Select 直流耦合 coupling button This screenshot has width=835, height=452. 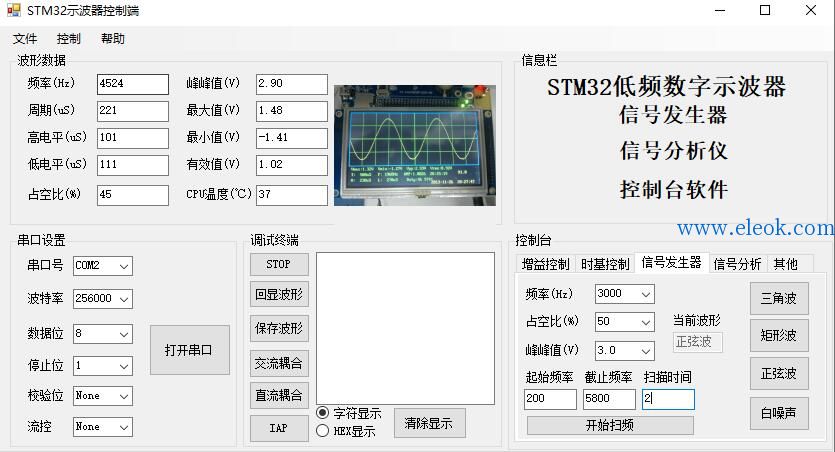279,396
